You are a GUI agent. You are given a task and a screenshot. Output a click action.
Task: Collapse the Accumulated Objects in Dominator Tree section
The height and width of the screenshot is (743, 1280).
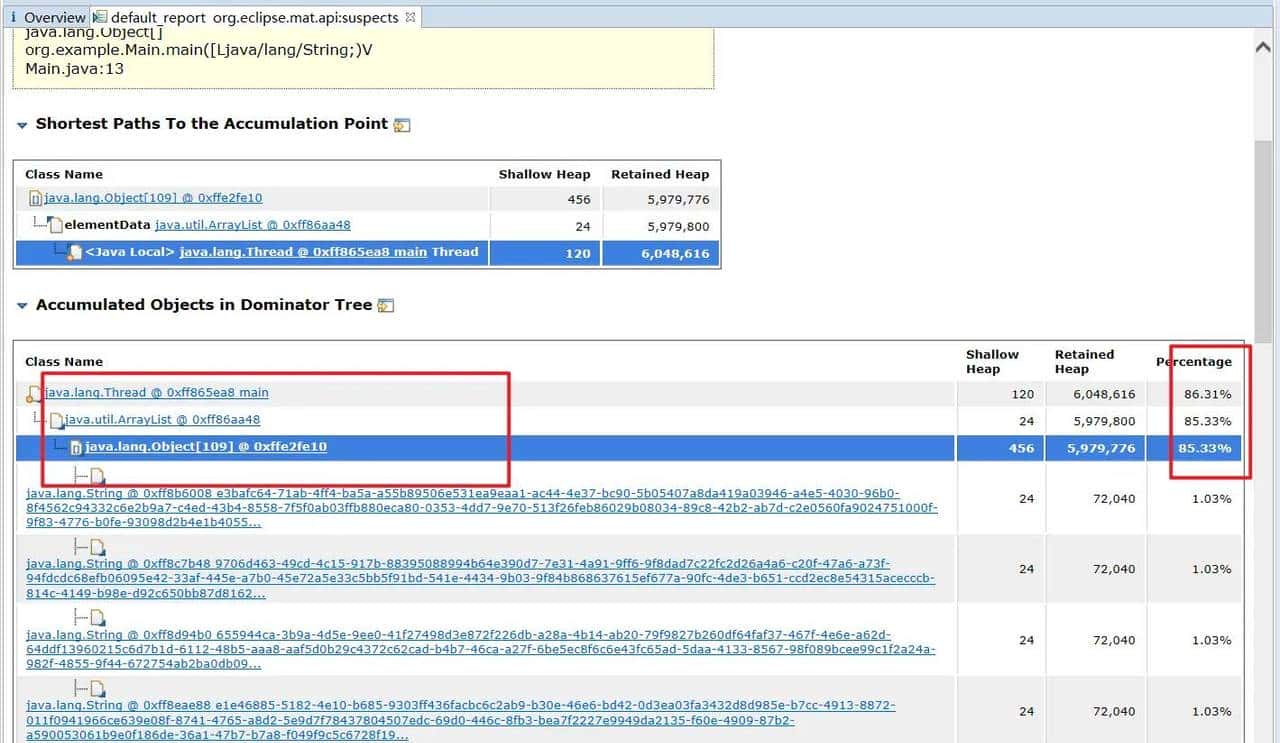click(x=22, y=306)
